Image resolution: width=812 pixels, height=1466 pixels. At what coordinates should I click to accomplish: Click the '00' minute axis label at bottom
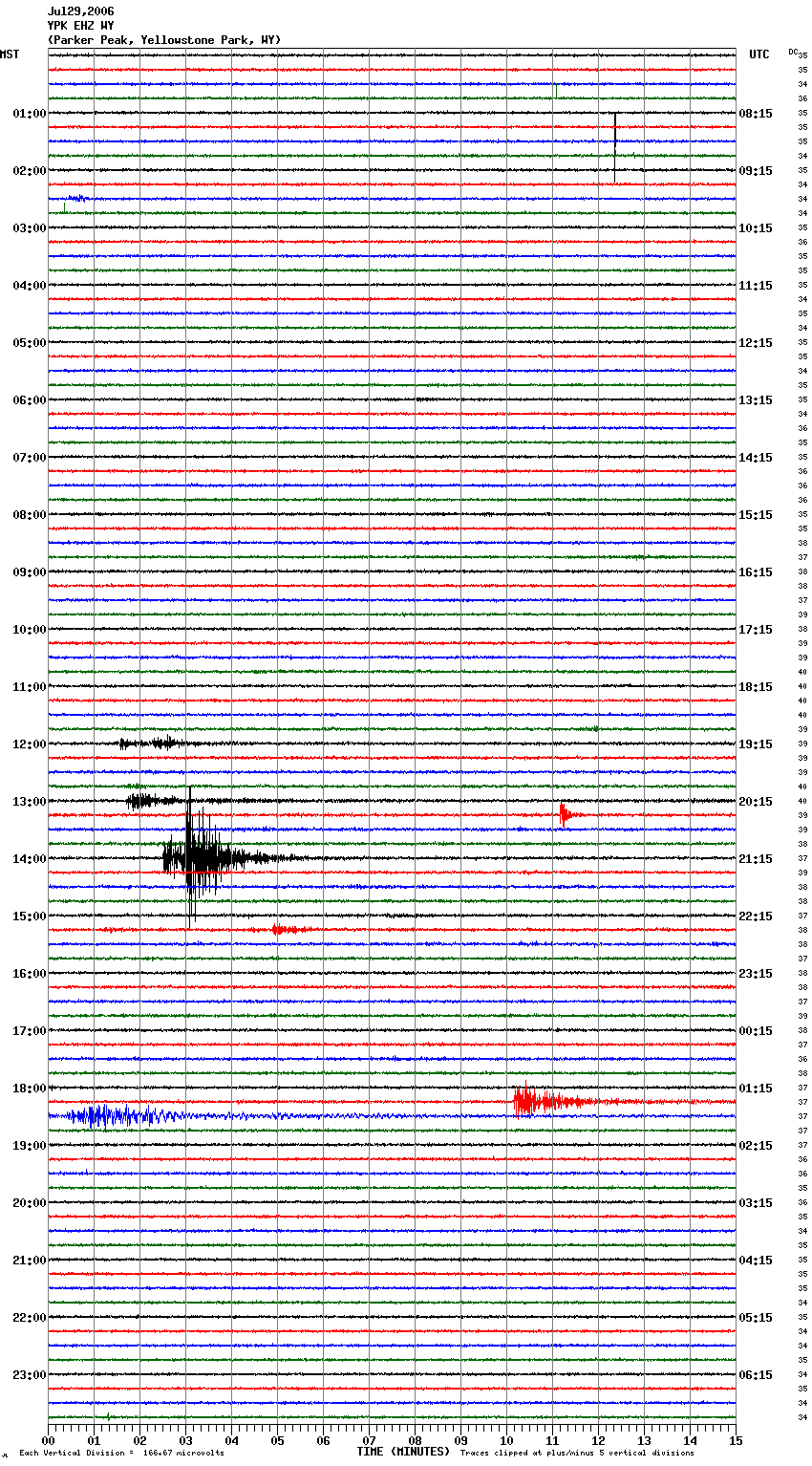[49, 1440]
